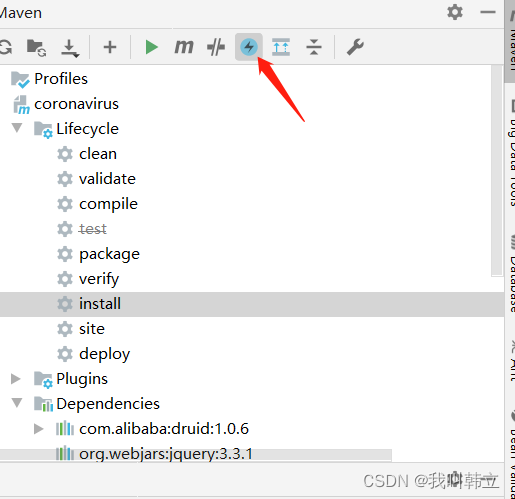
Task: Click Download Sources and Documentation icon
Action: pyautogui.click(x=70, y=48)
